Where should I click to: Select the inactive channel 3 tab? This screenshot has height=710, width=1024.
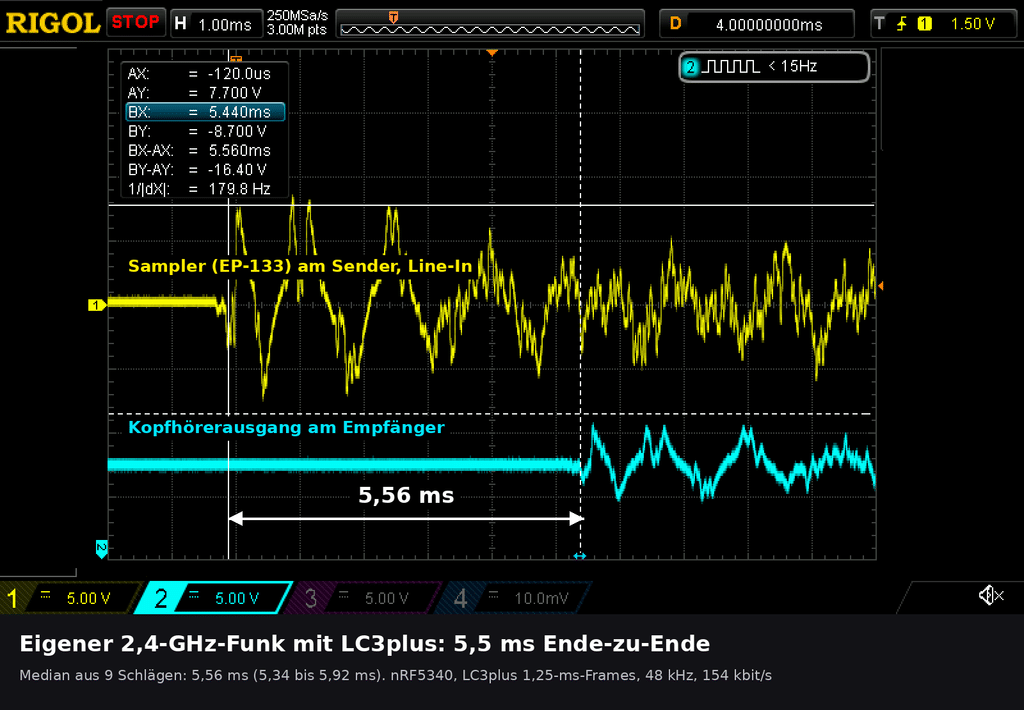coord(362,598)
